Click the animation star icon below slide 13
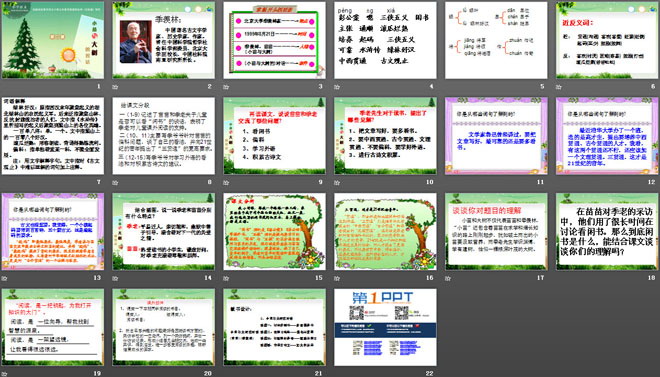The height and width of the screenshot is (377, 660). [4, 278]
